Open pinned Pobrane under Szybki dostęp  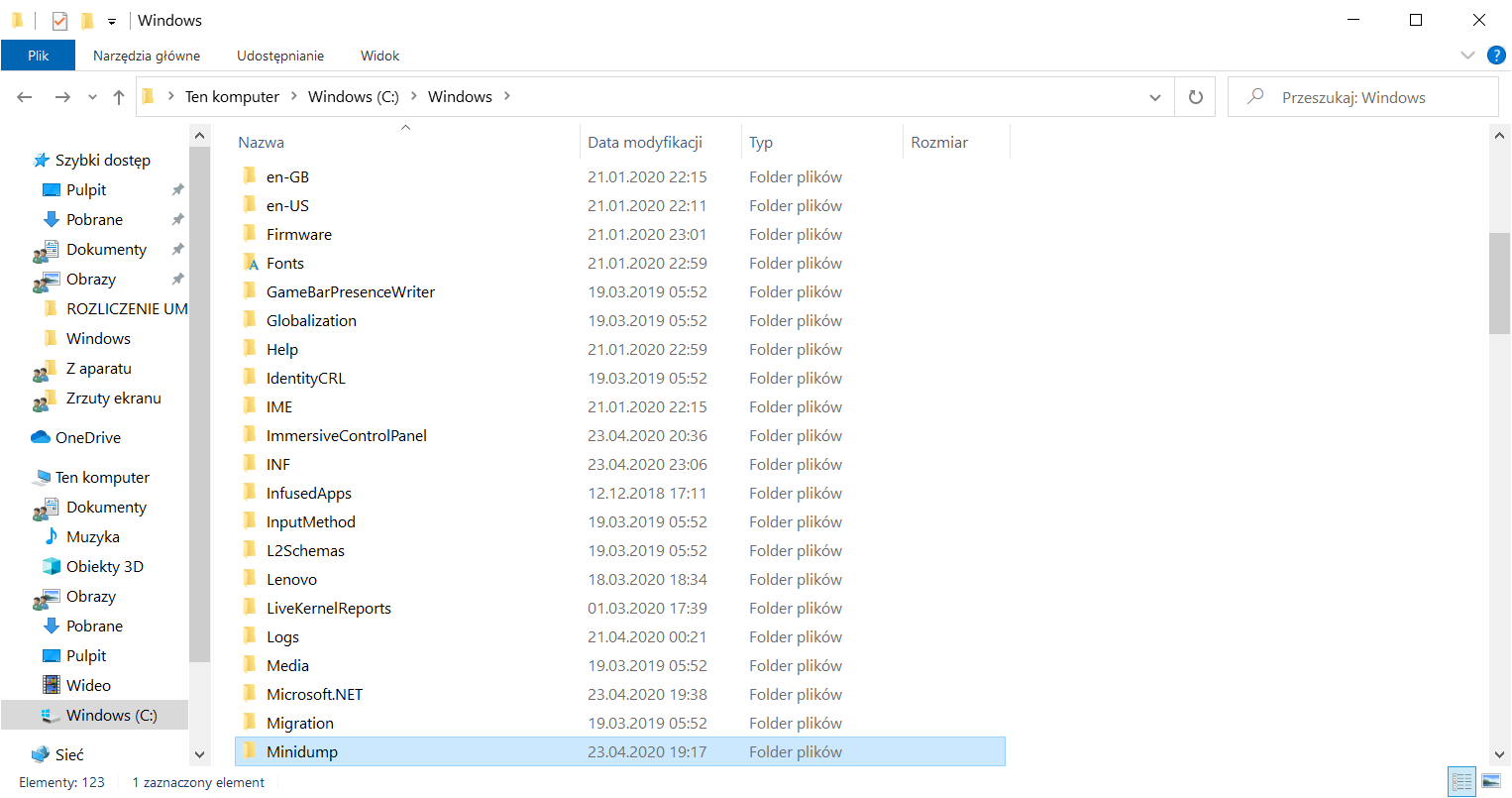(x=94, y=219)
